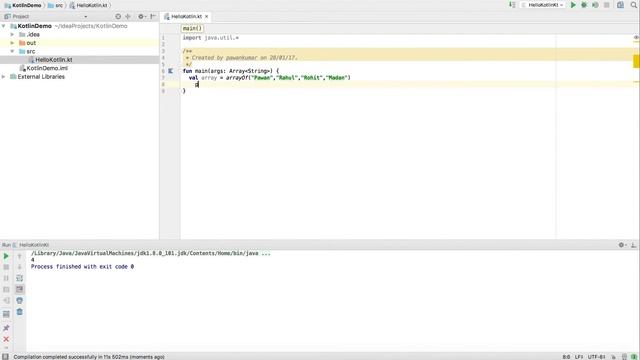
Task: Click the print console output icon
Action: 19,300
